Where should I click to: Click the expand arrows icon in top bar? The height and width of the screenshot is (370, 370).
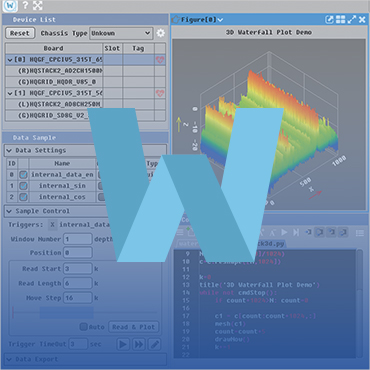(x=38, y=6)
